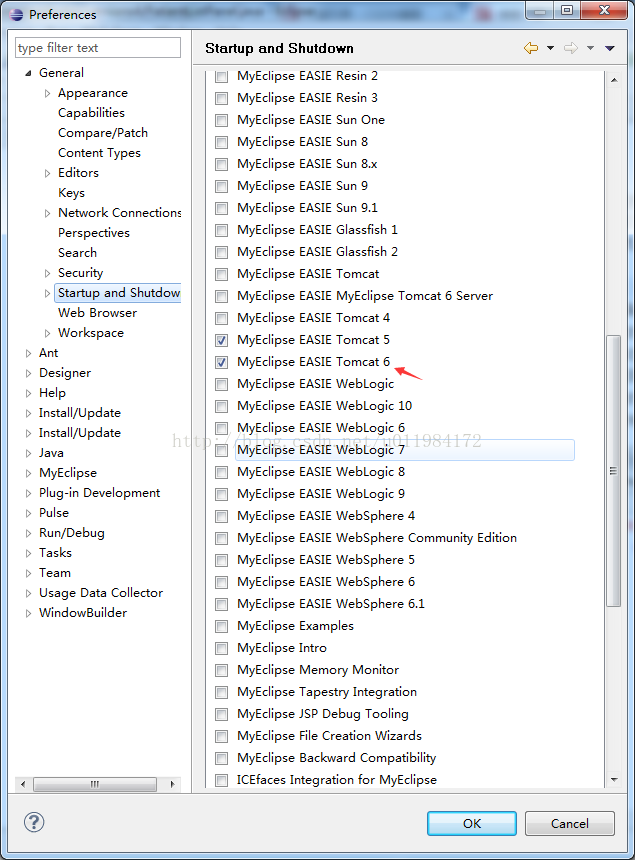The height and width of the screenshot is (860, 635).
Task: Select Startup and Shutdown tree item
Action: pos(118,293)
